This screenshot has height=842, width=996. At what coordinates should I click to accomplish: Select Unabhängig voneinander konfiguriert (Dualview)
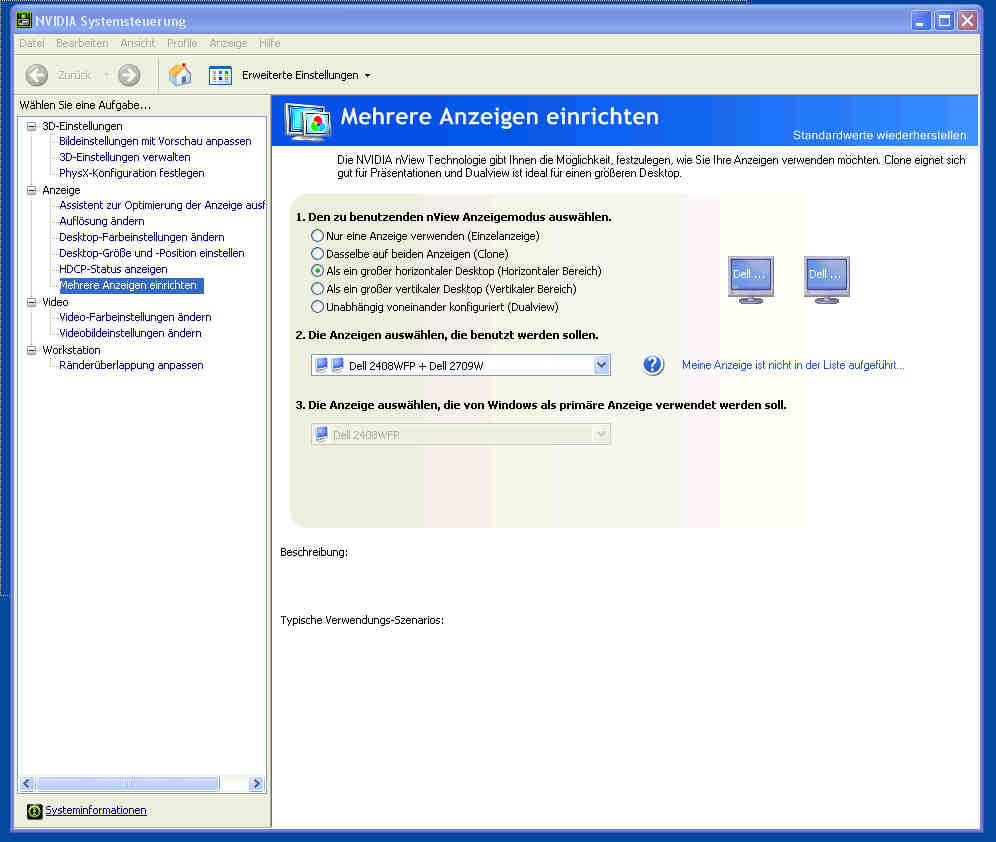click(x=317, y=307)
